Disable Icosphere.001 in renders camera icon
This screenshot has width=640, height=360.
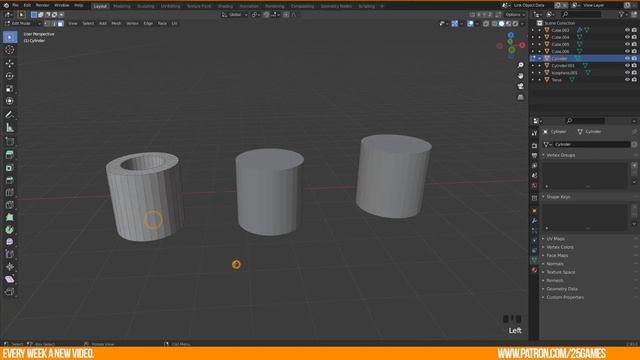tap(634, 73)
